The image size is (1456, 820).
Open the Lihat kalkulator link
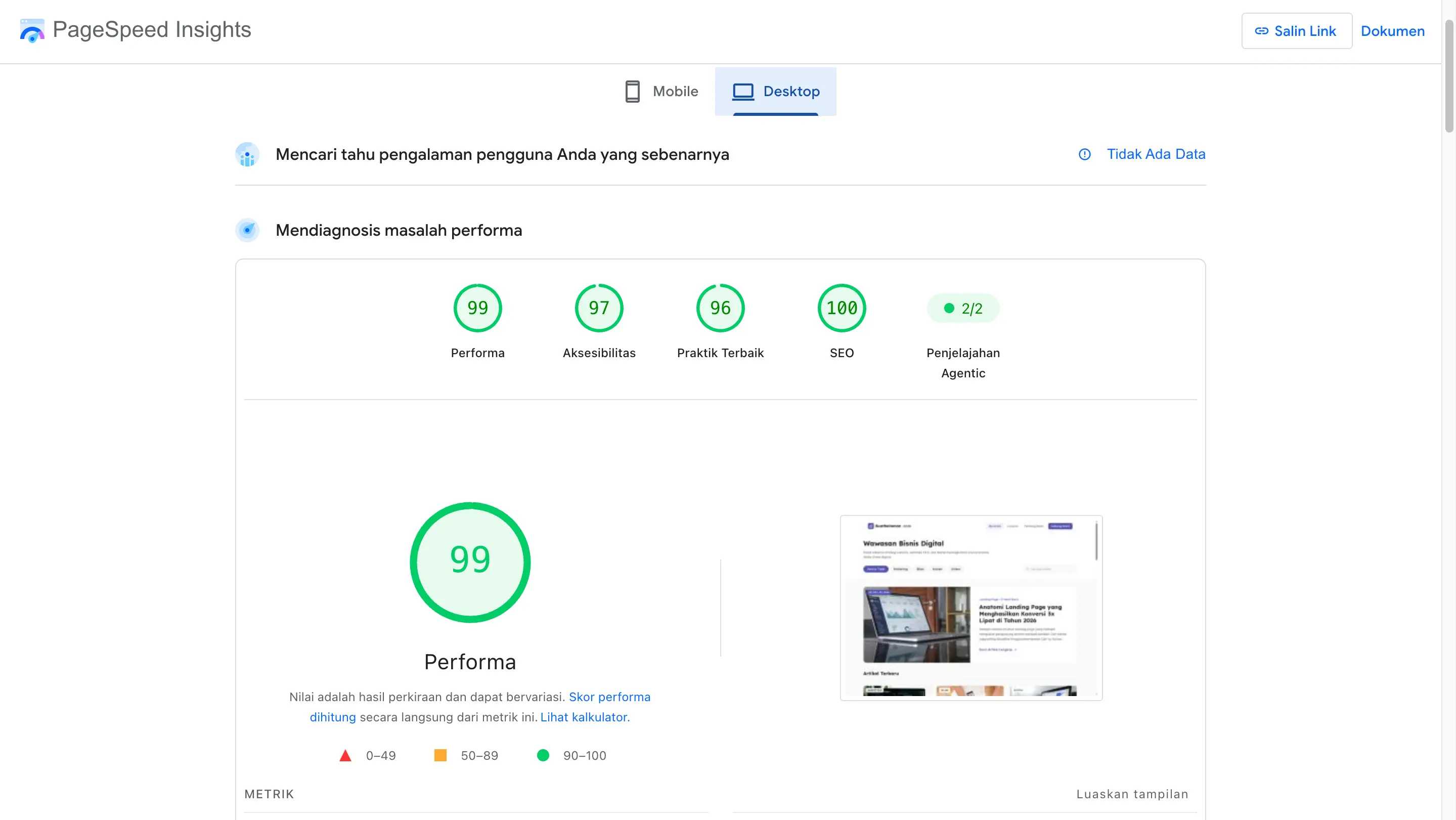coord(585,717)
